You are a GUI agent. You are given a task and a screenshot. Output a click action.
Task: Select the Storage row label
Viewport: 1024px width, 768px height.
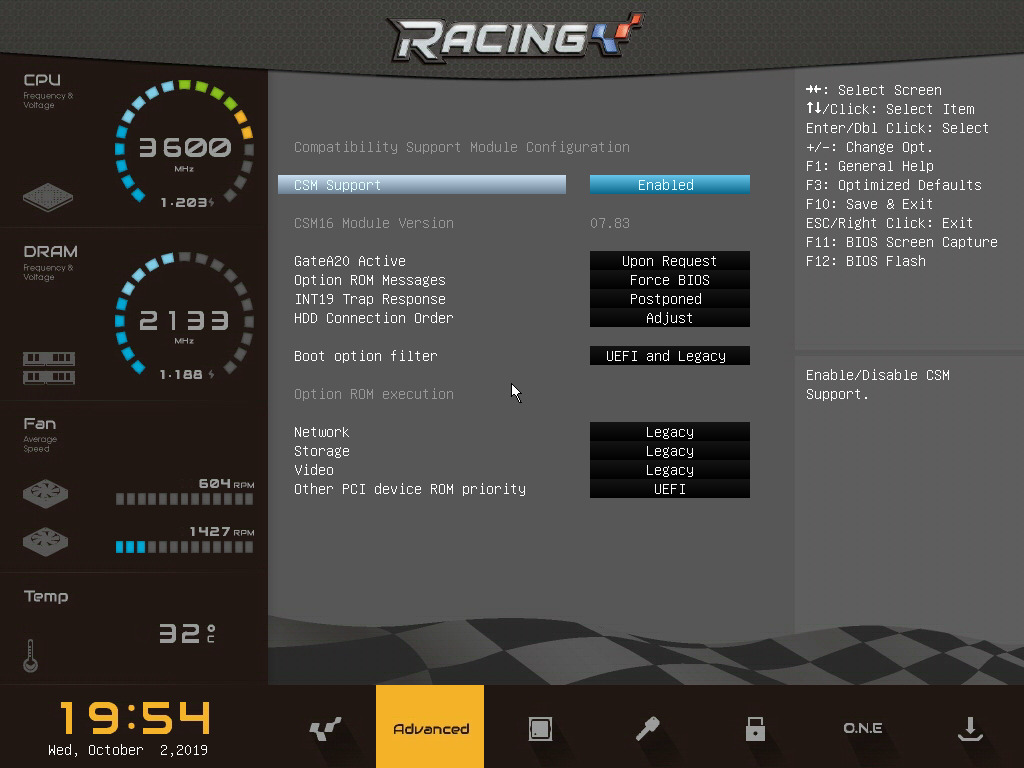[321, 451]
